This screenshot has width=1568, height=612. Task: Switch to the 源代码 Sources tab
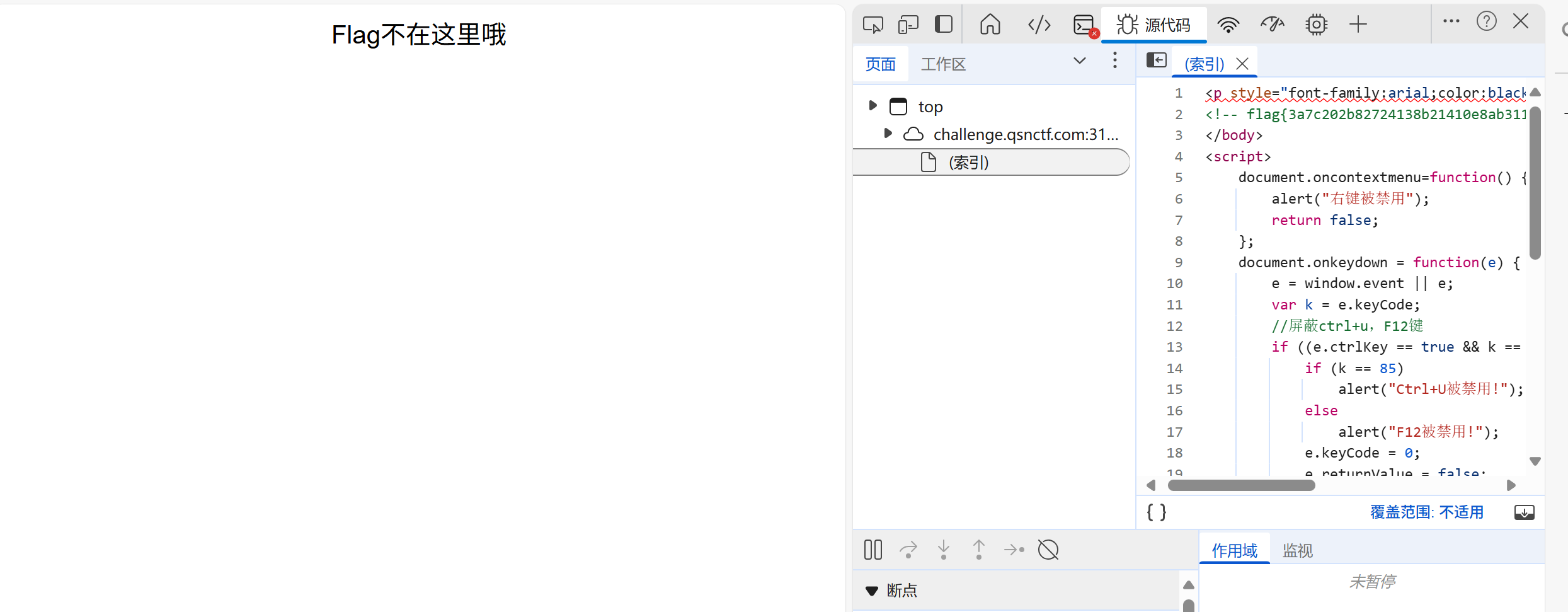[1153, 25]
